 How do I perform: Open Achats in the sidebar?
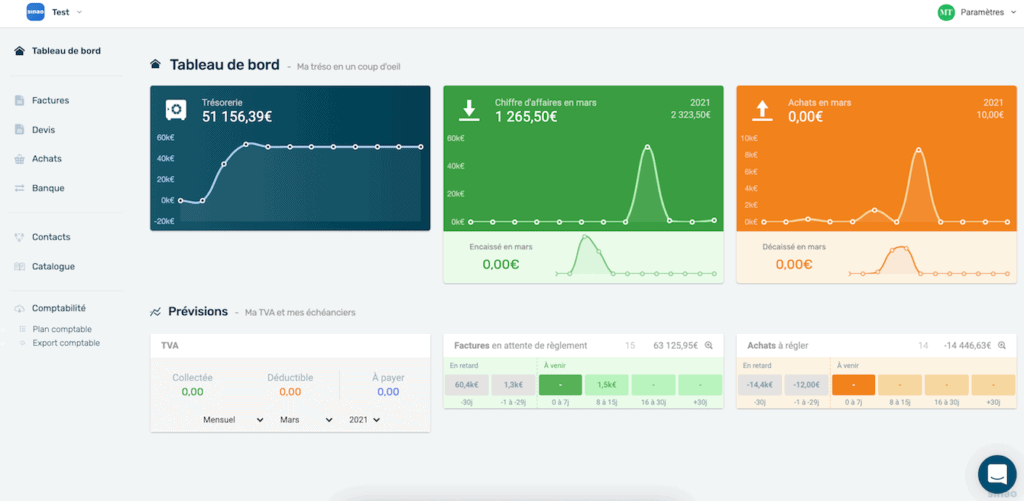pyautogui.click(x=47, y=159)
